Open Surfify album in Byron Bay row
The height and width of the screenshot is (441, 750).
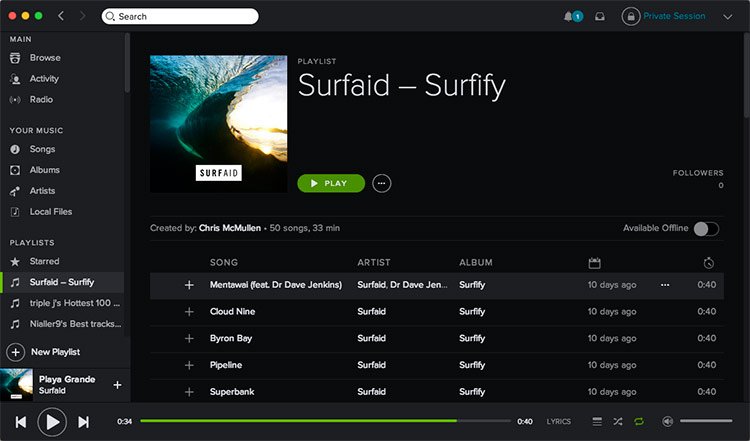[x=472, y=339]
